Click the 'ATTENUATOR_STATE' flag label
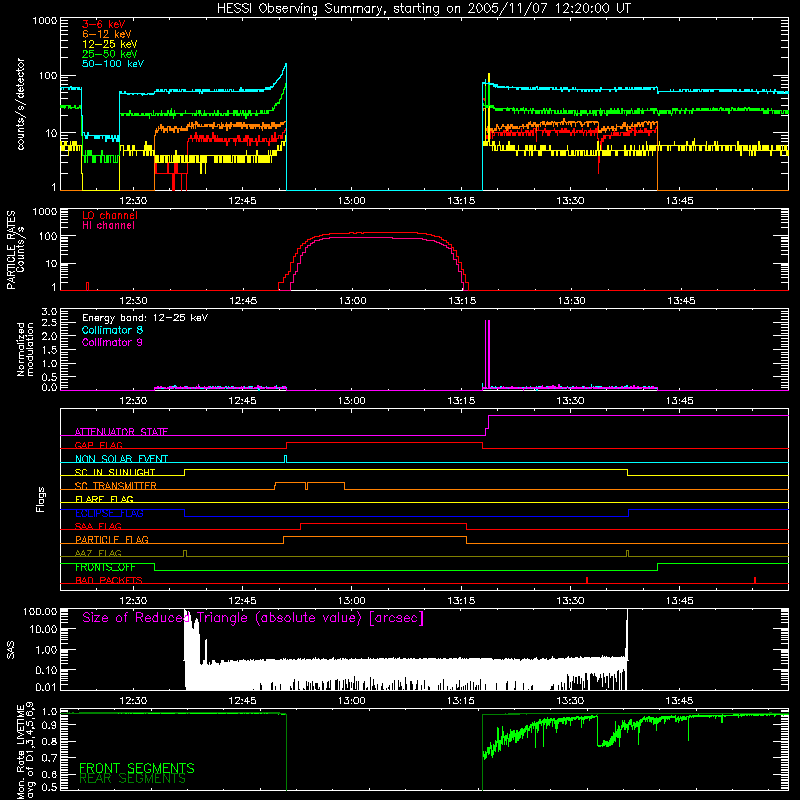Image resolution: width=800 pixels, height=800 pixels. pos(121,432)
